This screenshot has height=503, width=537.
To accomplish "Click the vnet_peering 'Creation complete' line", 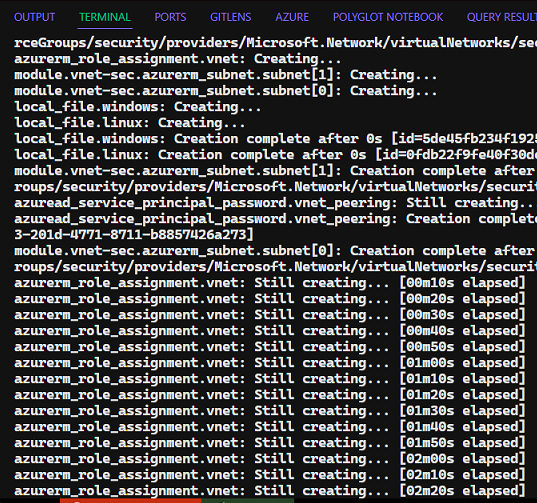I will pos(275,219).
